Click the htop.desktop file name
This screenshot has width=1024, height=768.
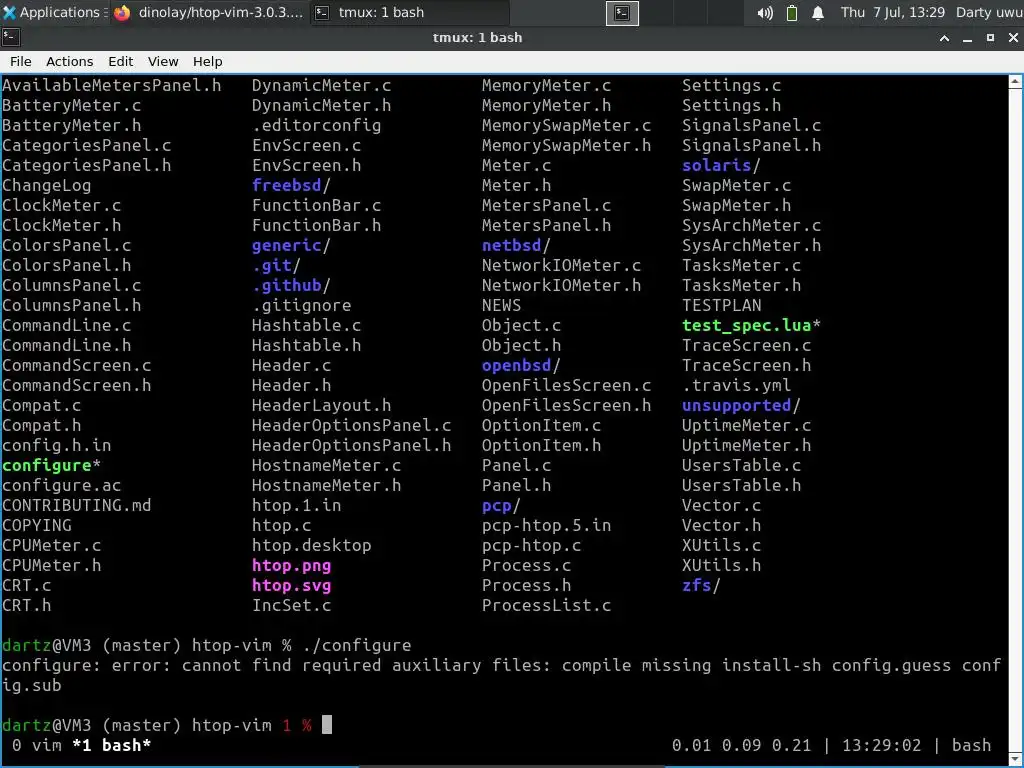312,545
